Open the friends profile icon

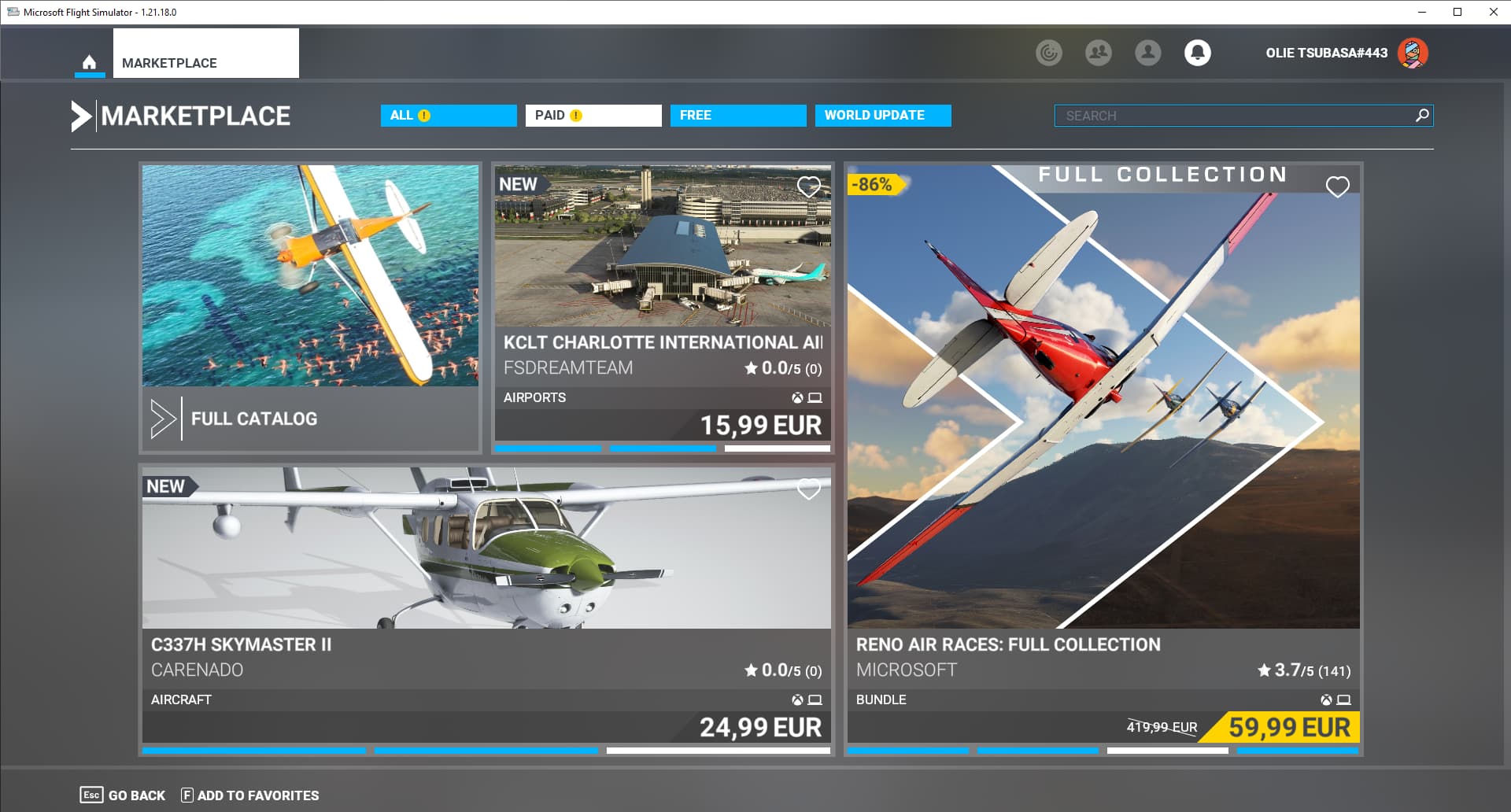(x=1148, y=53)
